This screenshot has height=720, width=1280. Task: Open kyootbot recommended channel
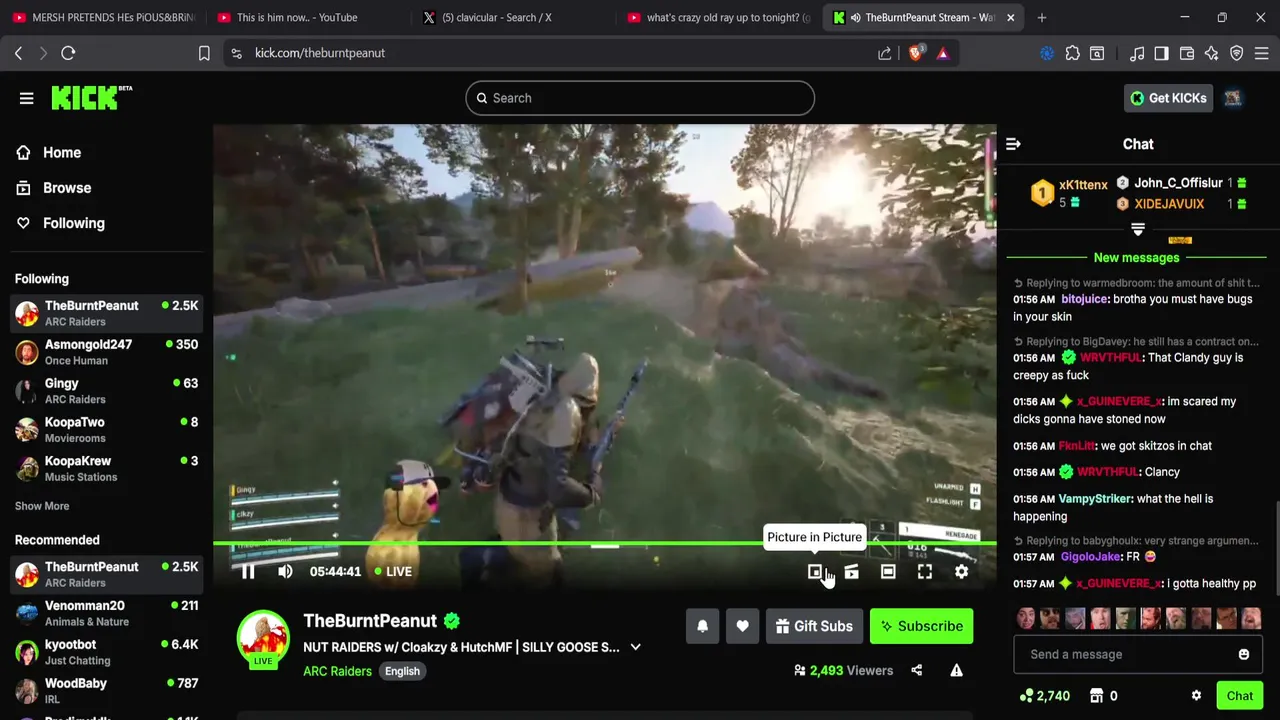coord(106,652)
